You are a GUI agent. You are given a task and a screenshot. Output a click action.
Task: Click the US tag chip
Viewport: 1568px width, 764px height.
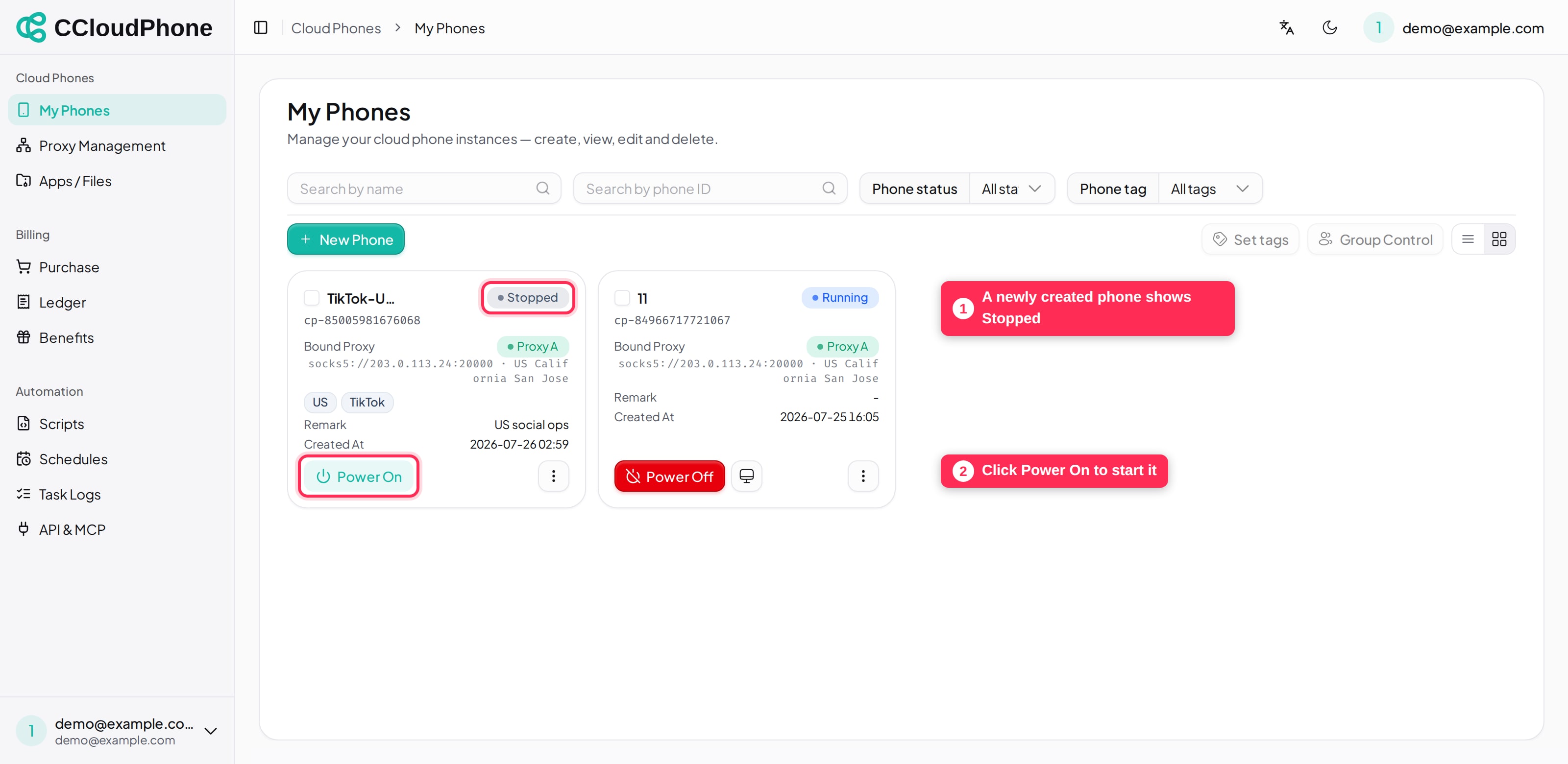tap(320, 402)
